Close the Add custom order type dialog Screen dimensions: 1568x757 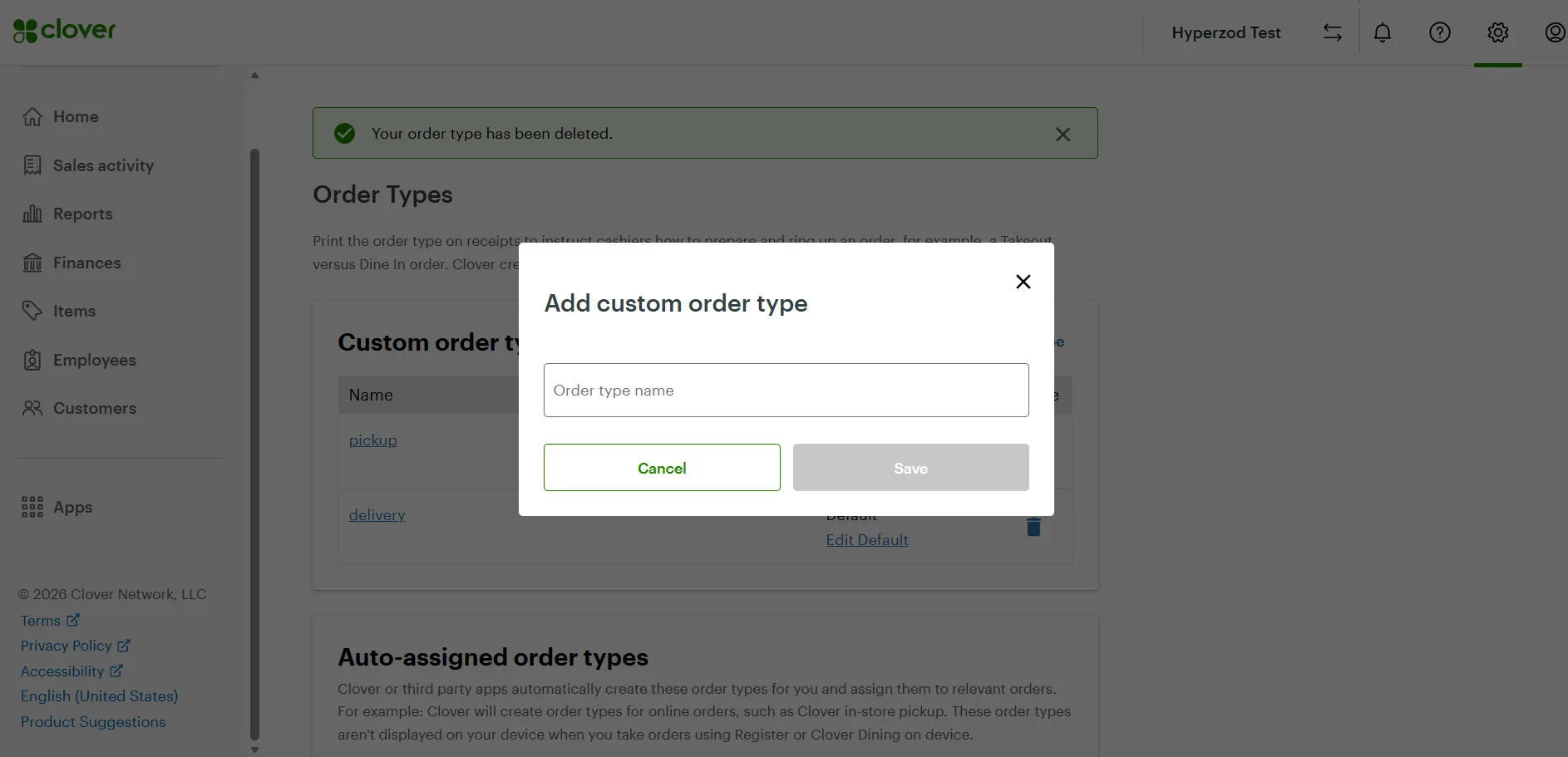[1023, 282]
